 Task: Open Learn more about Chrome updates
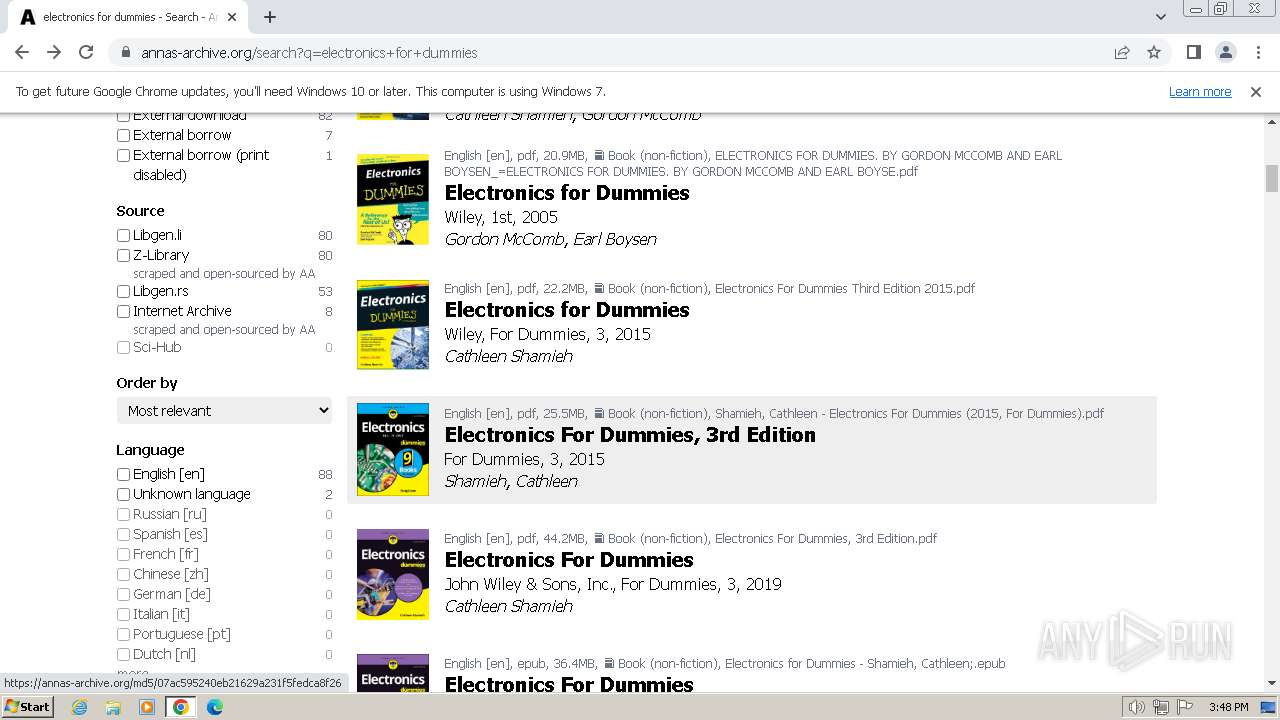click(x=1200, y=91)
